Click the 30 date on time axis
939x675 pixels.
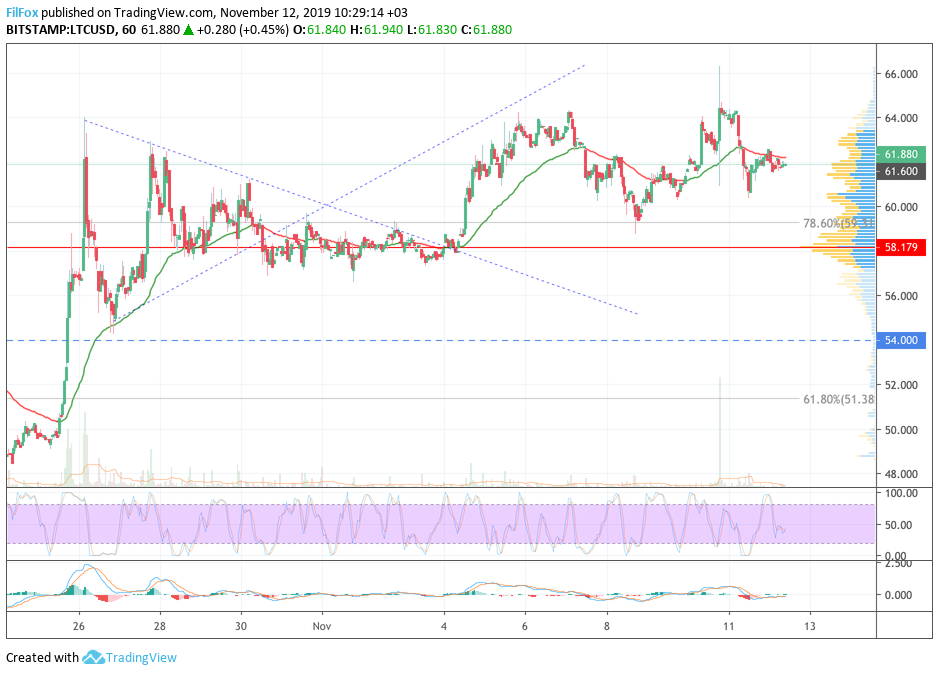(241, 626)
